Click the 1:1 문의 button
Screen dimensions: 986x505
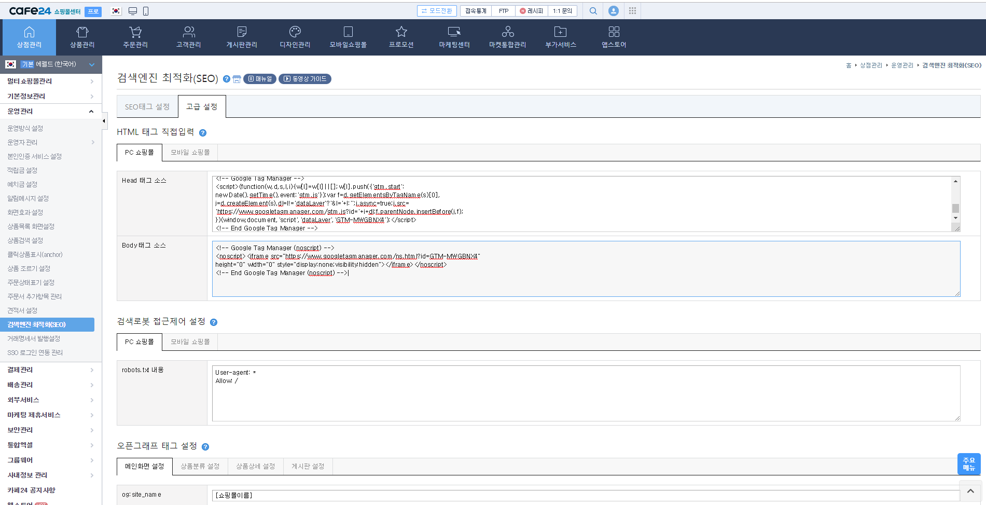pyautogui.click(x=563, y=11)
